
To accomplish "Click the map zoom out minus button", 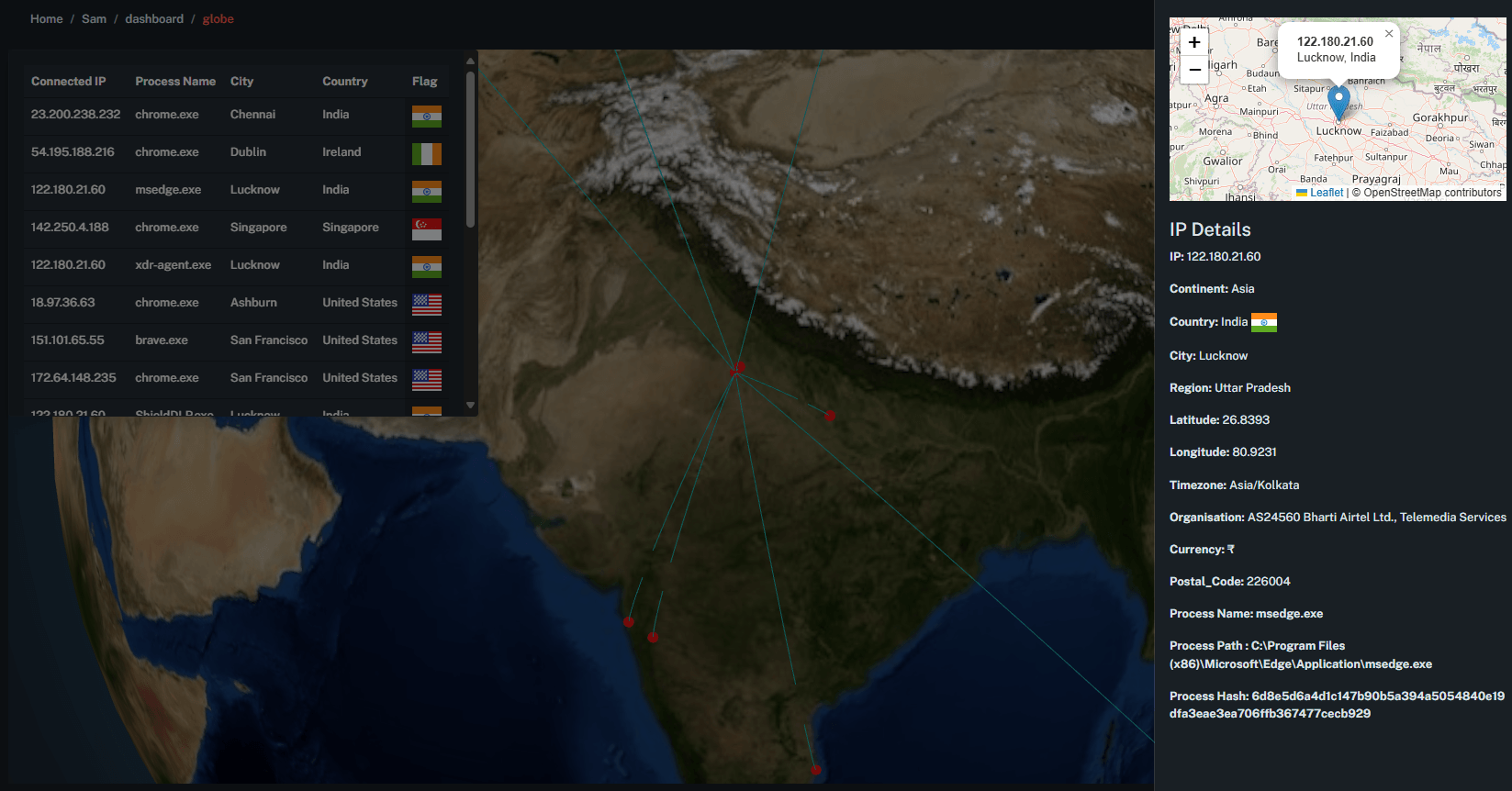I will [1193, 70].
